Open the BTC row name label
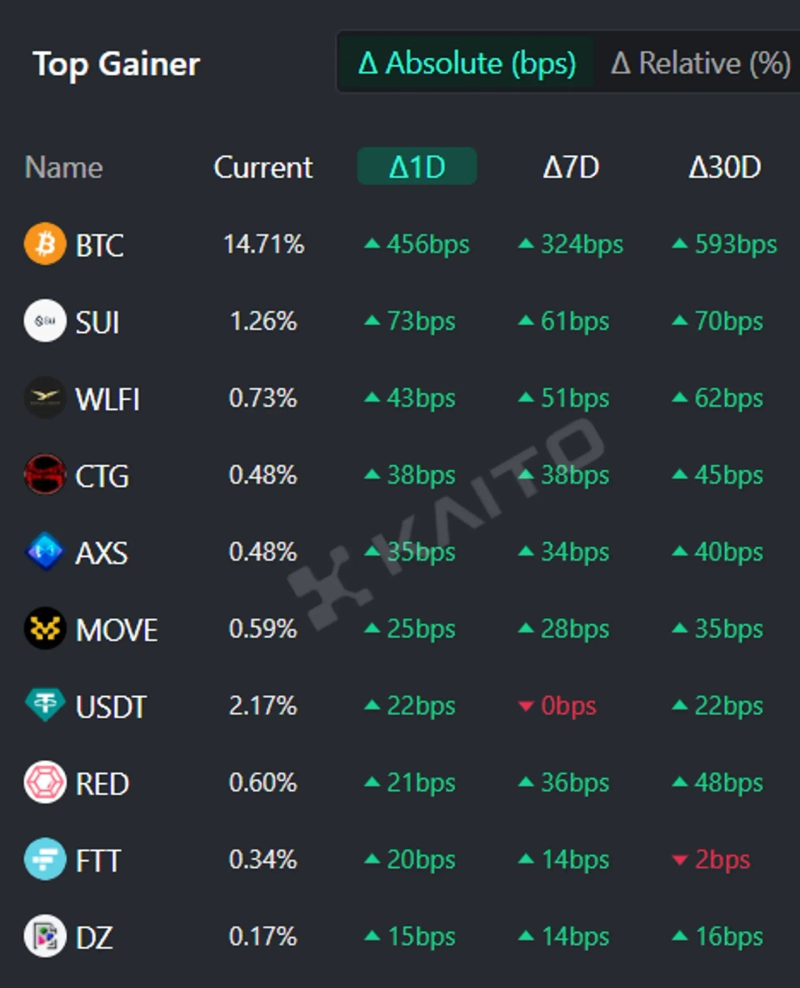Viewport: 800px width, 988px height. [x=100, y=246]
